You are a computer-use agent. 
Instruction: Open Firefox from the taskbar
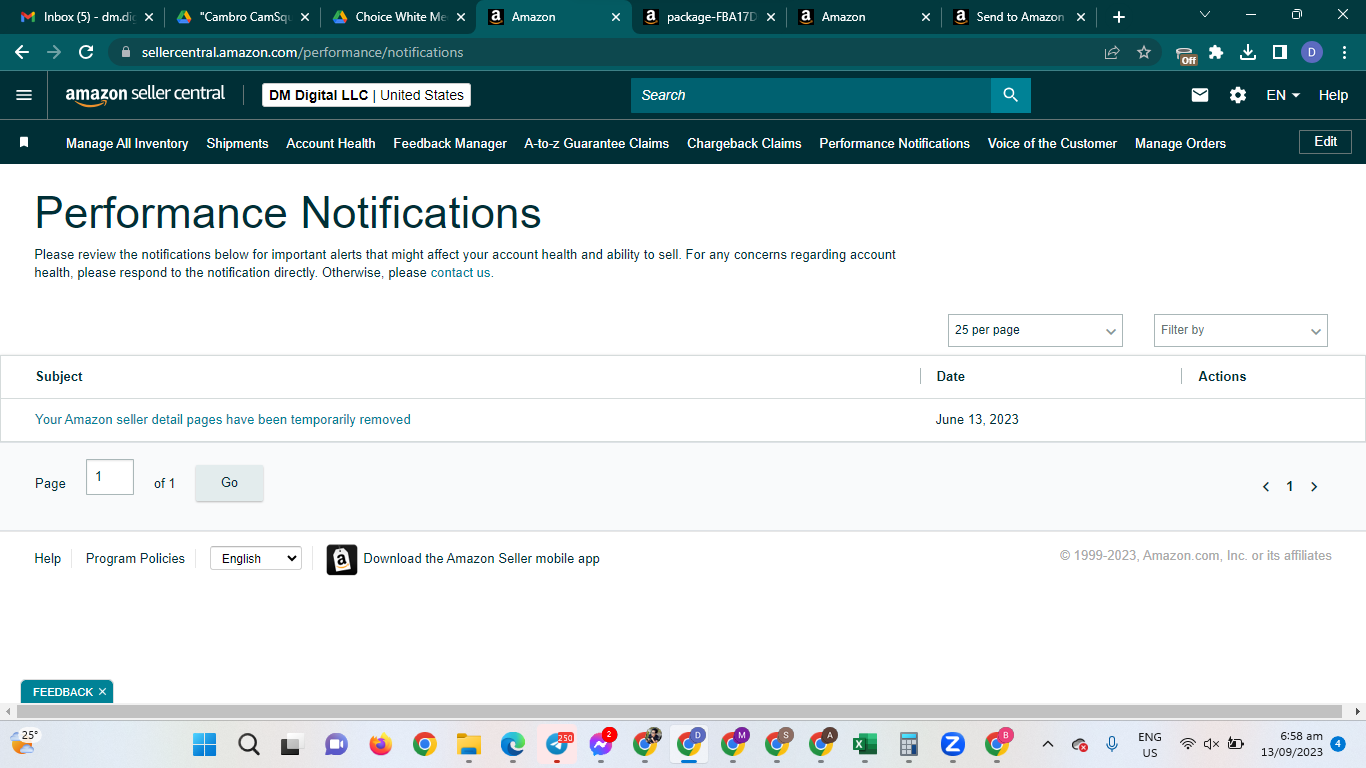pos(380,744)
